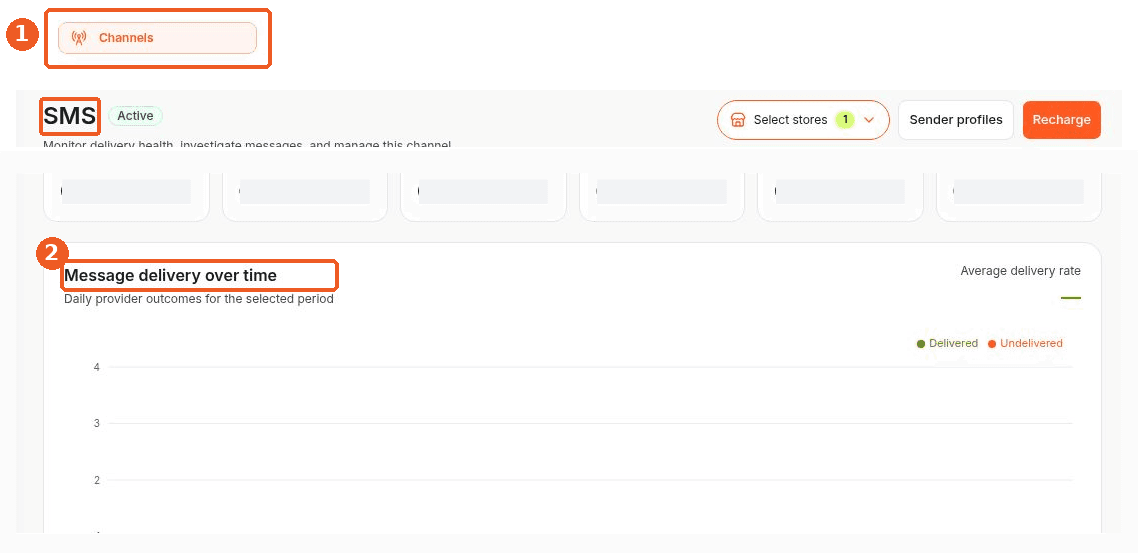The height and width of the screenshot is (553, 1138).
Task: Click the Recharge button
Action: [1061, 120]
